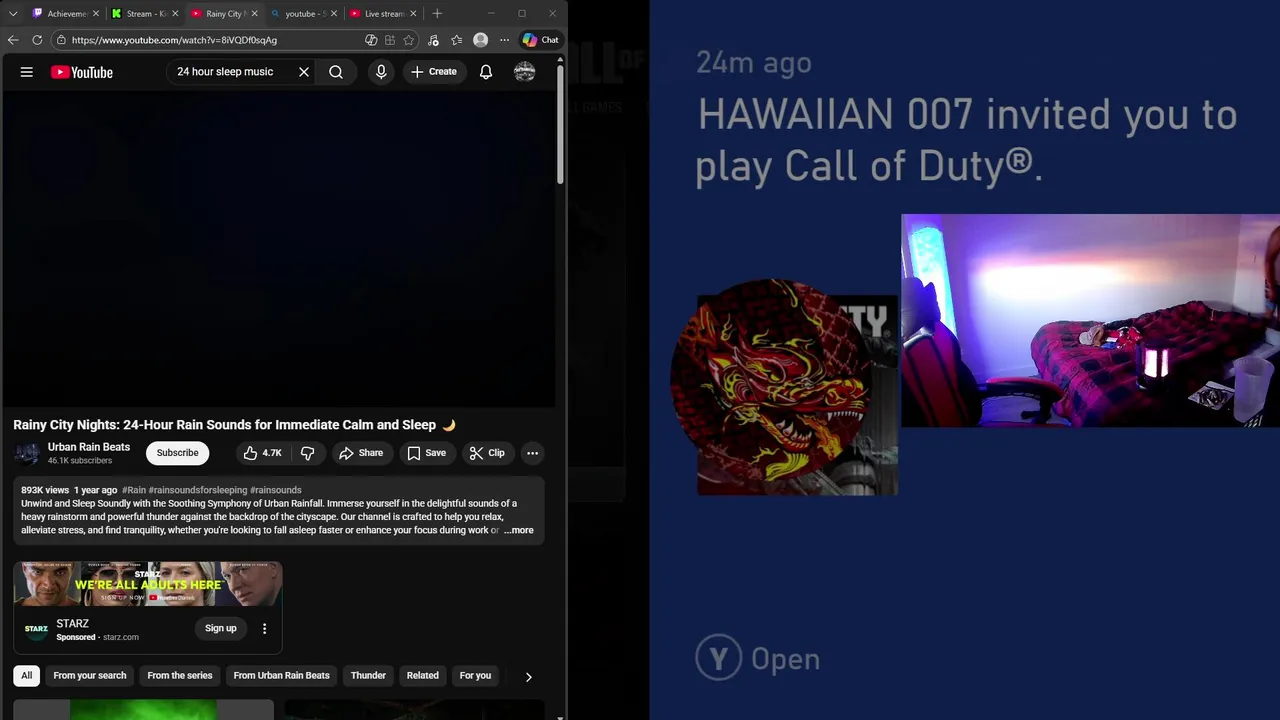
Task: Switch to the Live stream tab
Action: click(382, 14)
